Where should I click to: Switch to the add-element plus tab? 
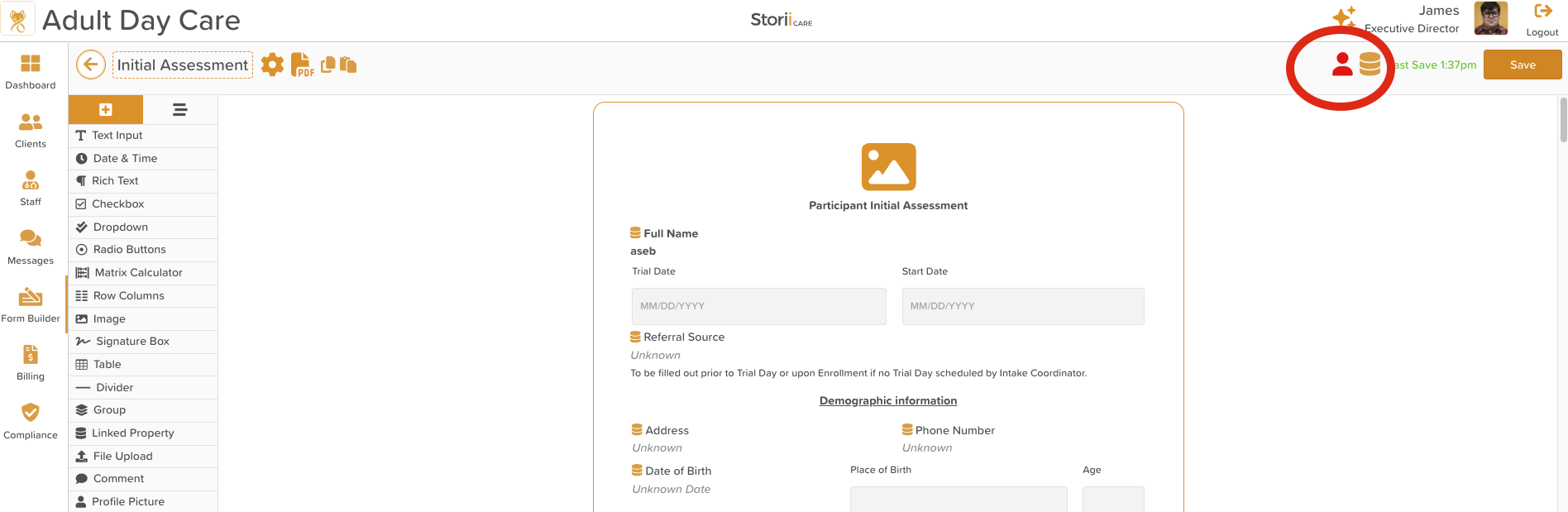106,109
